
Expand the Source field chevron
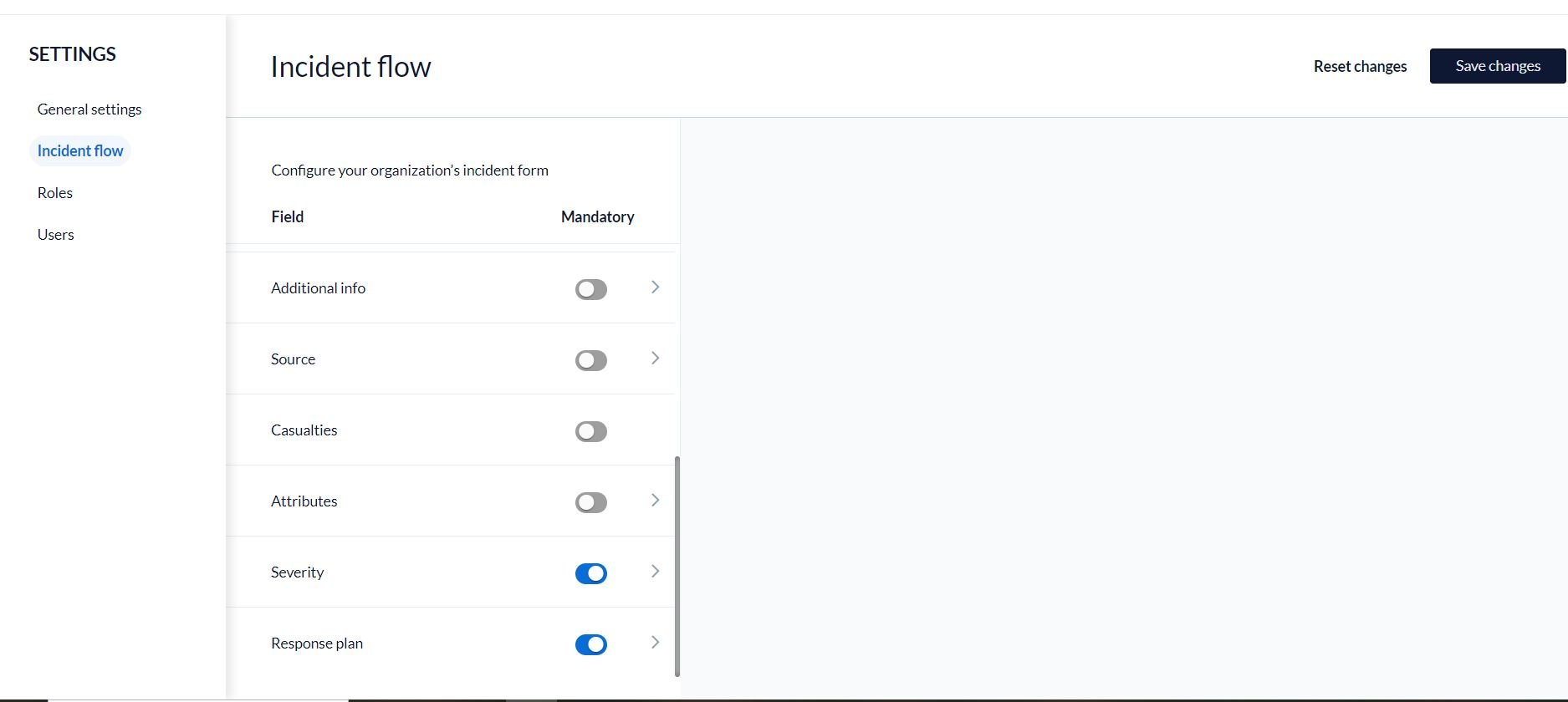[655, 359]
